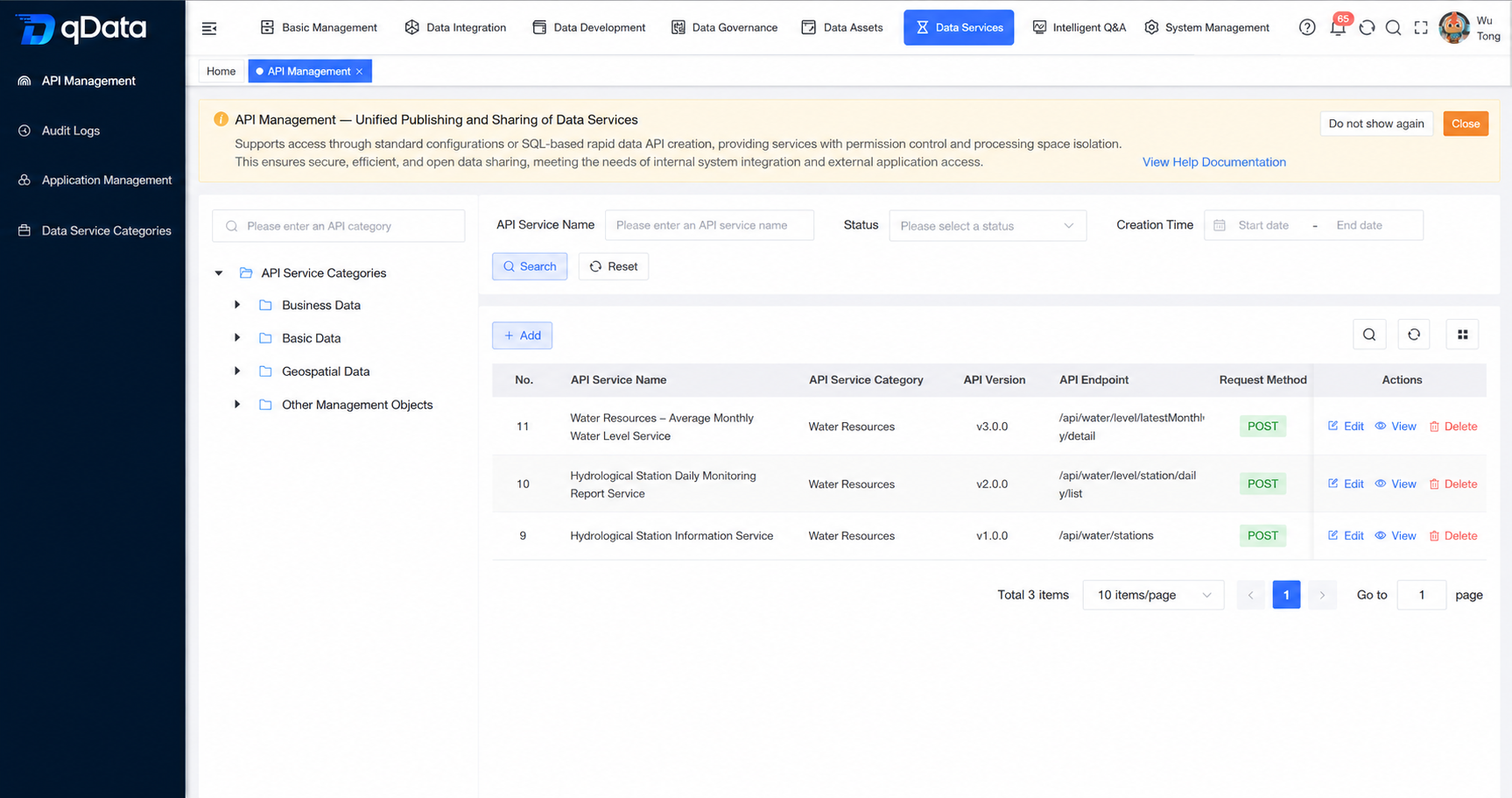Click the Go to page number box

point(1421,595)
